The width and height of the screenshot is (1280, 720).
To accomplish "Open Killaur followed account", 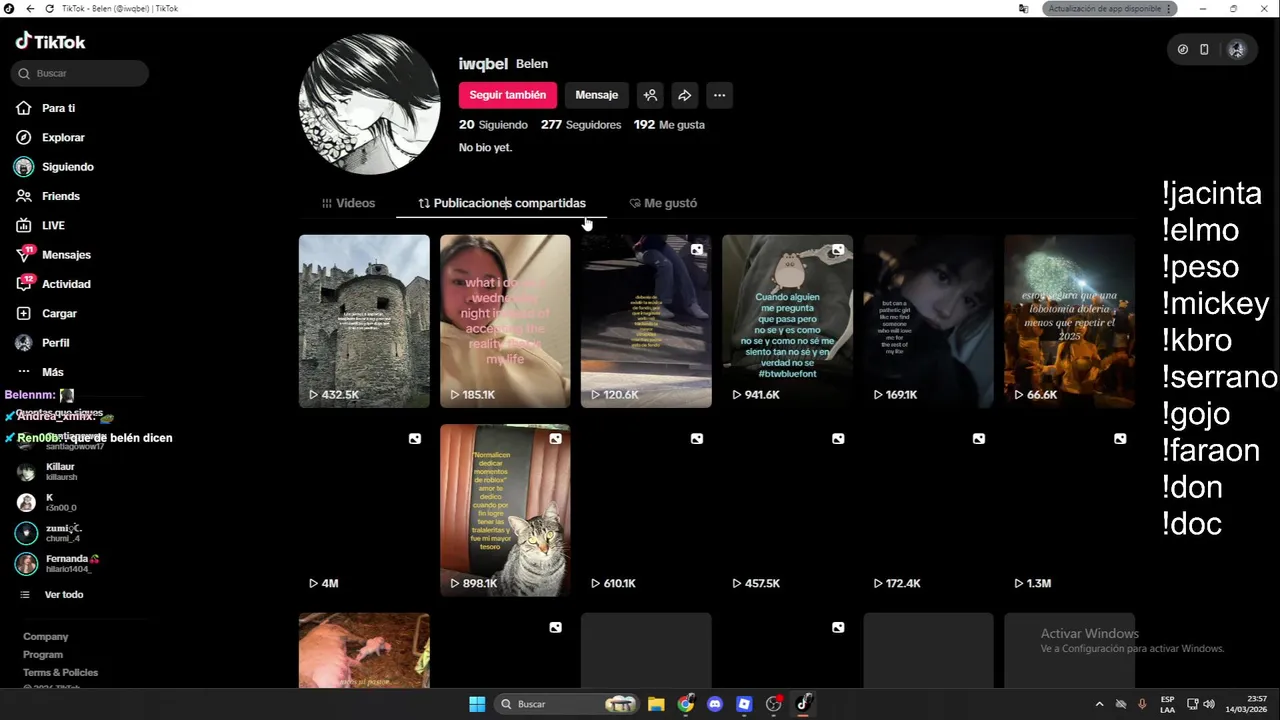I will (60, 471).
